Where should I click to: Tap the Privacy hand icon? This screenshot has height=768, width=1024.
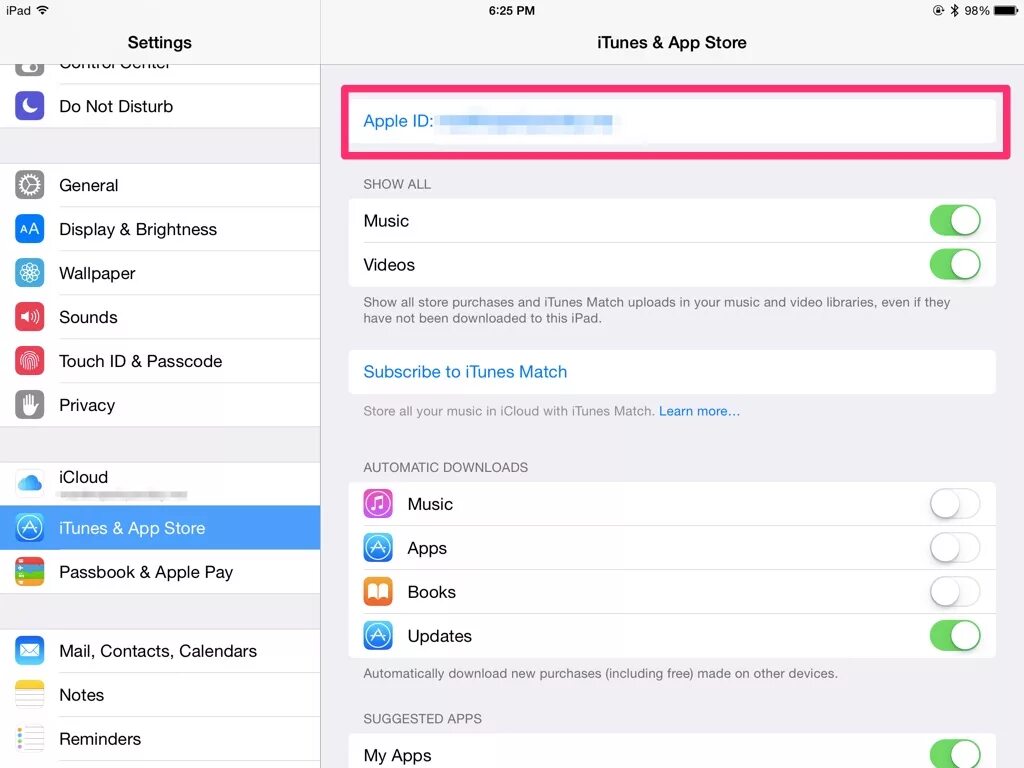click(x=29, y=405)
